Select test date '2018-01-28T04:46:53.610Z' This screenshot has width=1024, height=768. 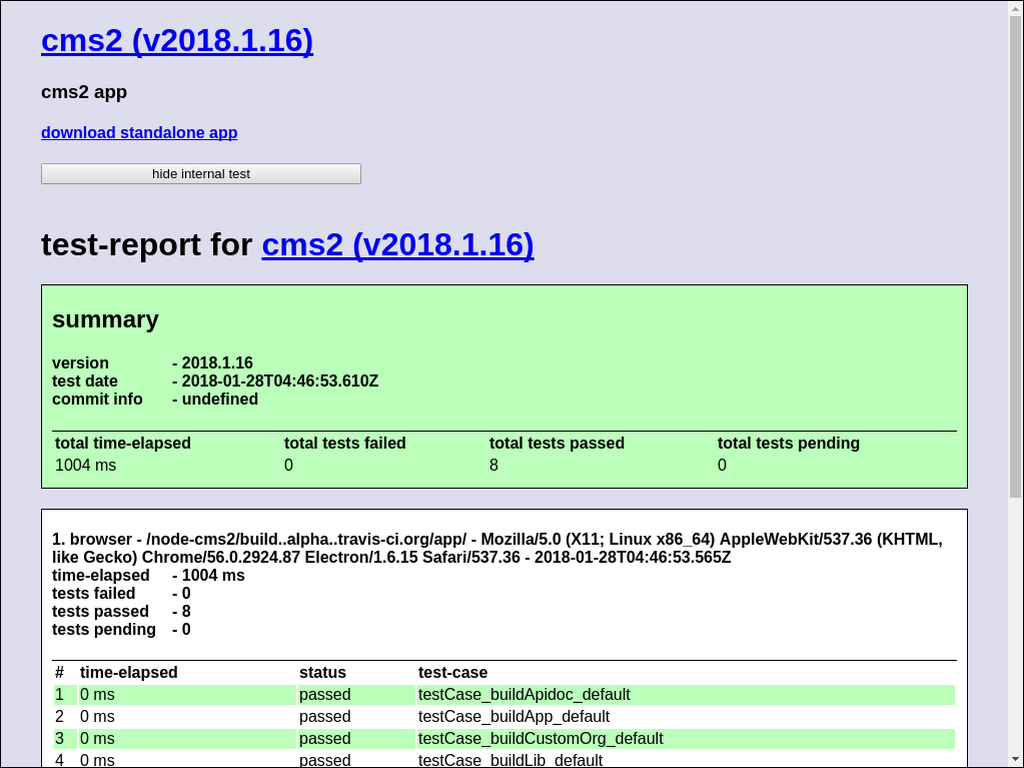[280, 381]
